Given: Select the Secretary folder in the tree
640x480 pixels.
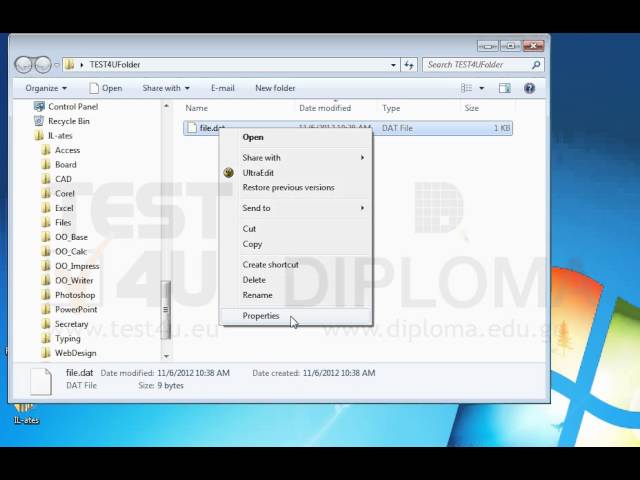Looking at the screenshot, I should [71, 324].
